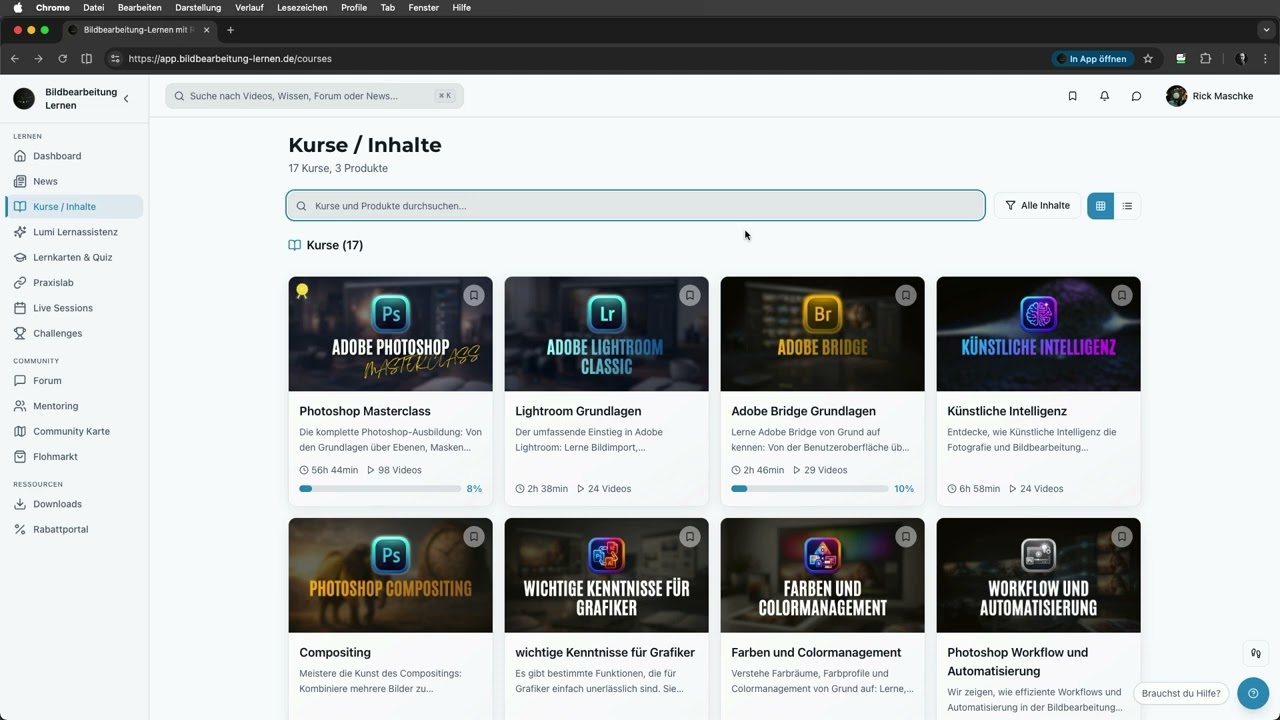Image resolution: width=1280 pixels, height=720 pixels.
Task: Open notifications bell in header
Action: pos(1104,96)
